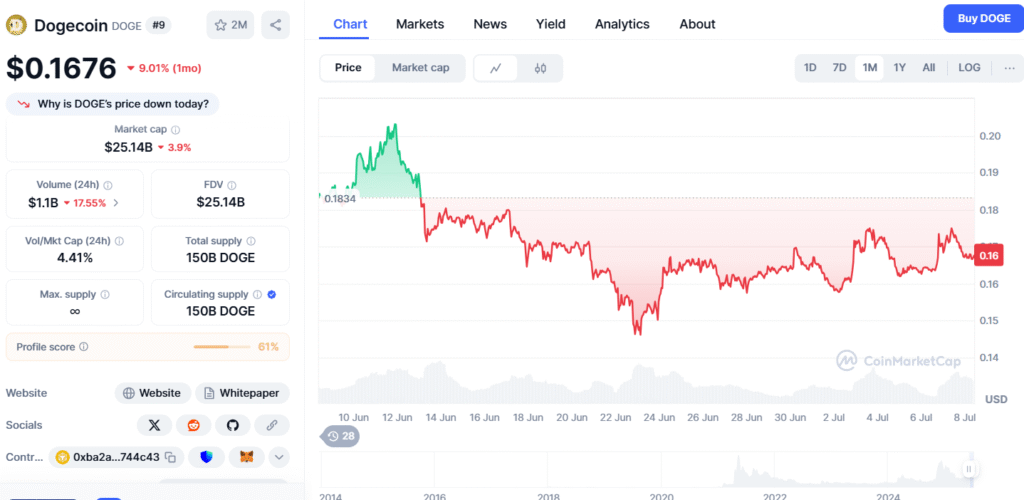Add token to MetaMask via fox icon
This screenshot has height=500, width=1024.
coord(246,457)
